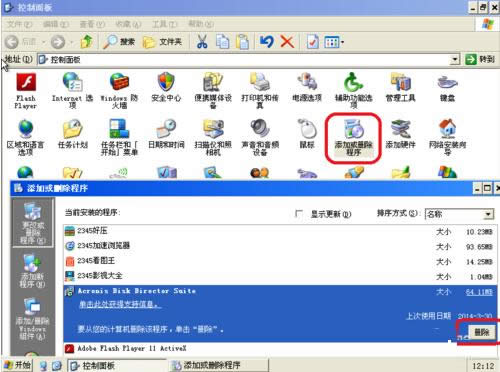Screen dimensions: 500x372
Task: Click the Acronis size value link
Action: 479,292
